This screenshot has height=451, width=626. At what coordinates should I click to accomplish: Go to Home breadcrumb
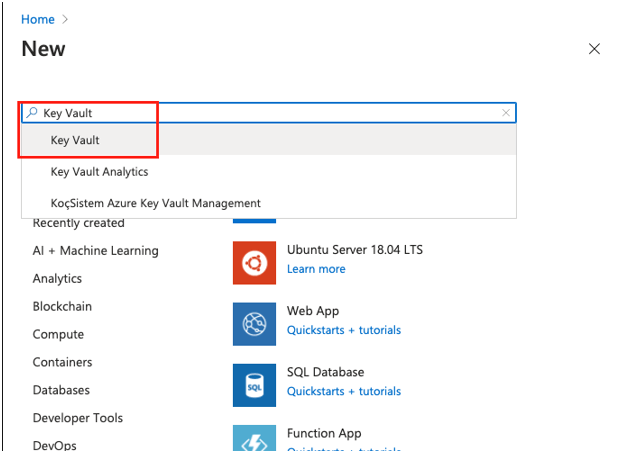(38, 19)
